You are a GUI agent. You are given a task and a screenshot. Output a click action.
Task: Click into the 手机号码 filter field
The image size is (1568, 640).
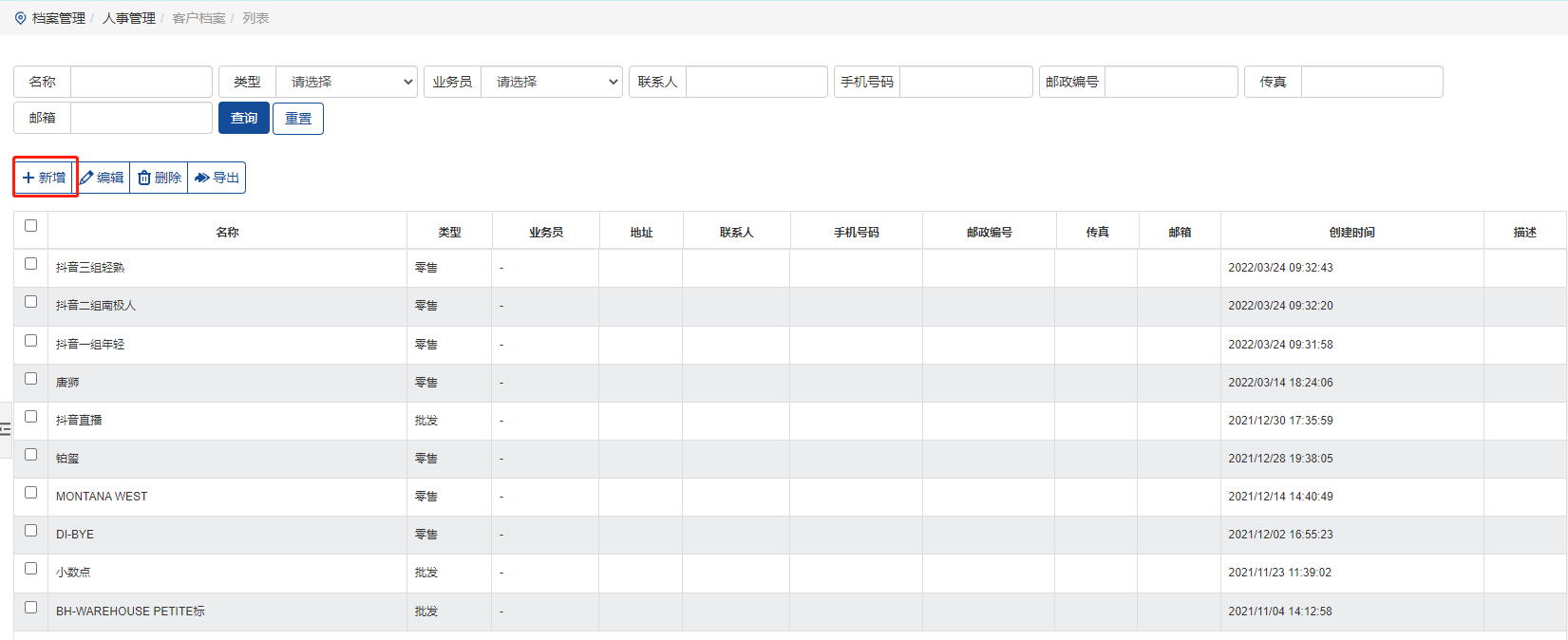[965, 82]
